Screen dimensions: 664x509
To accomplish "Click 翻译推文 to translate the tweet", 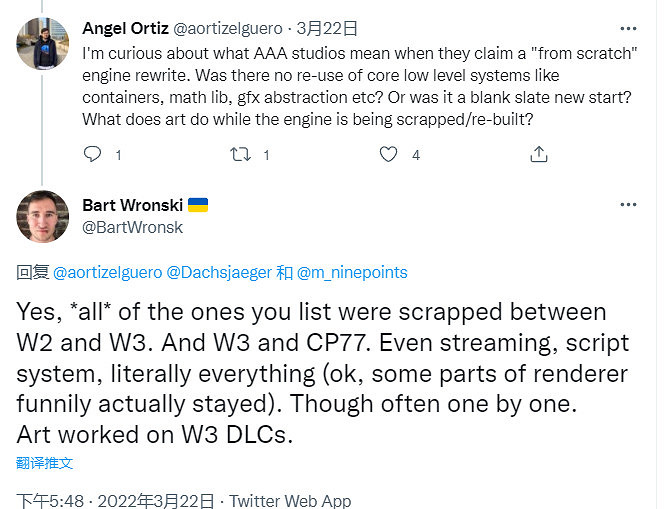I will (45, 463).
